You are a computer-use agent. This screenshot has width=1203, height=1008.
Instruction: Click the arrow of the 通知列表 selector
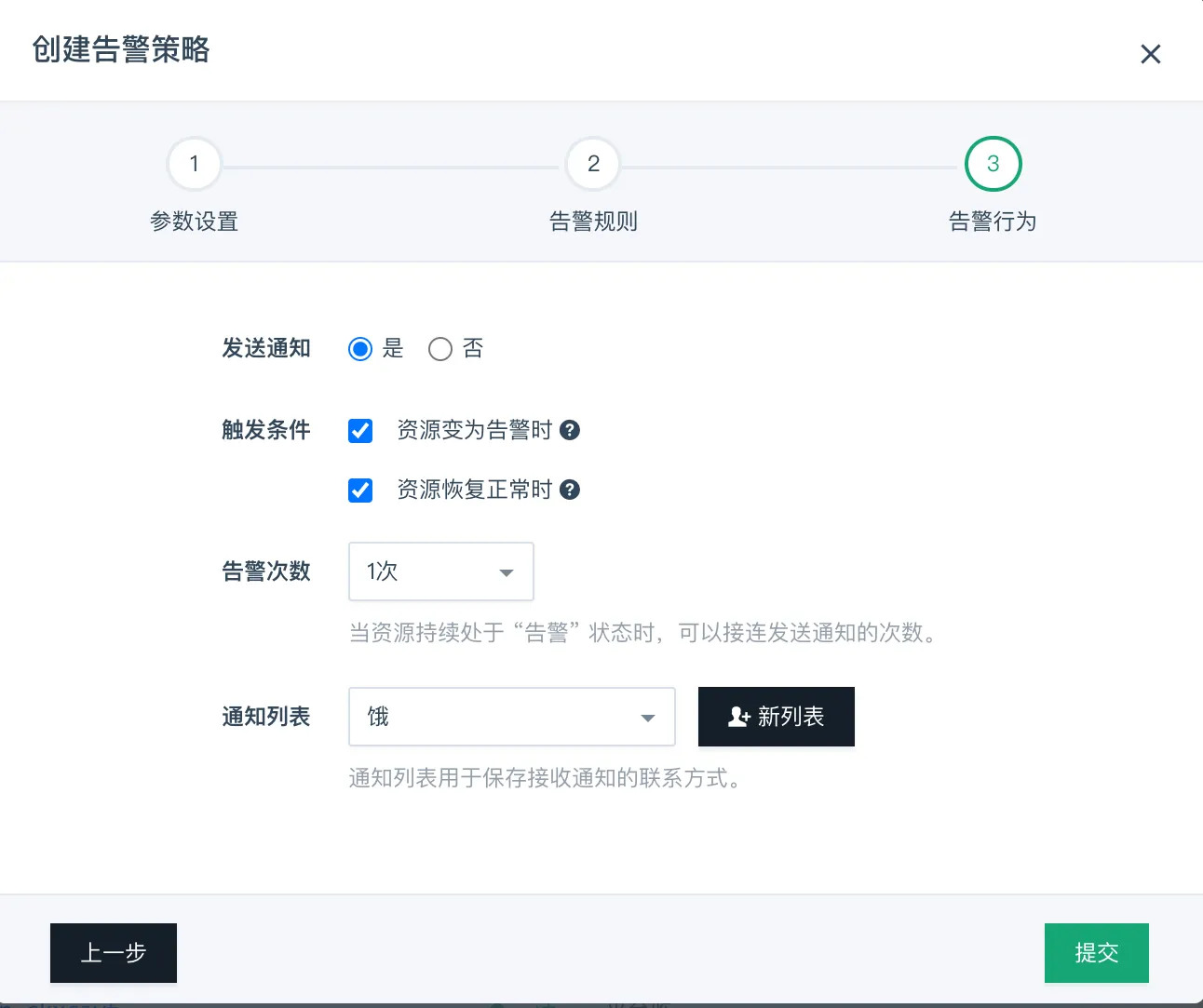(648, 718)
